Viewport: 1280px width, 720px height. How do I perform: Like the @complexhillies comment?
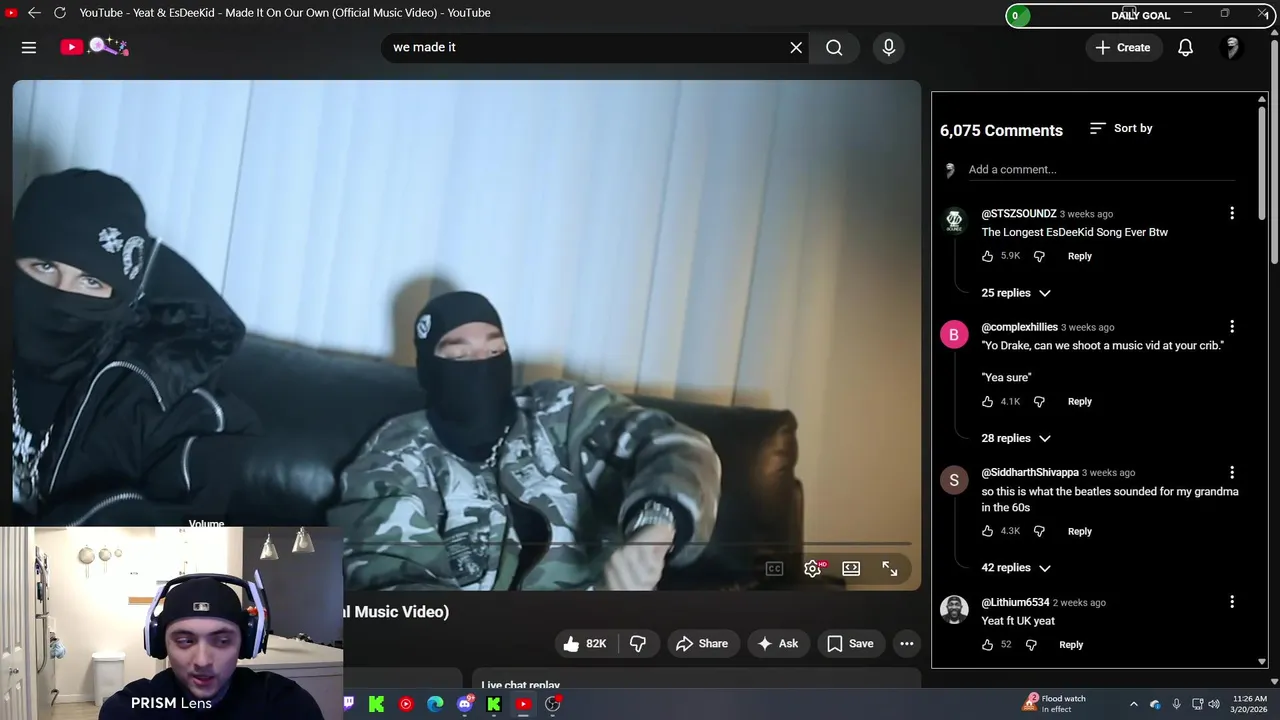coord(988,401)
